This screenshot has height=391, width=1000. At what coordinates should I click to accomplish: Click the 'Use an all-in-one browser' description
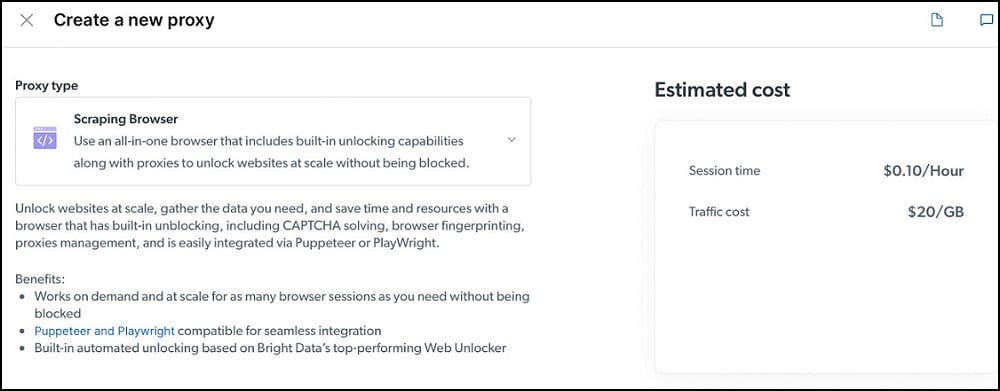click(x=272, y=151)
